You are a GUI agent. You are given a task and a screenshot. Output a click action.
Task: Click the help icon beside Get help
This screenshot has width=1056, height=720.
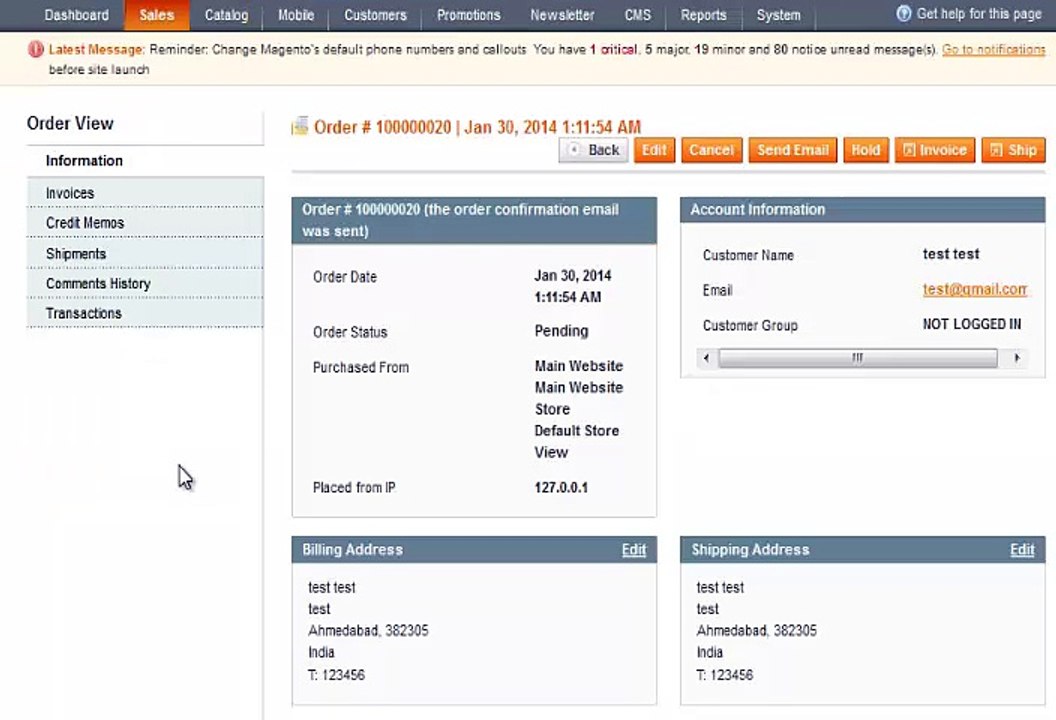[x=903, y=13]
